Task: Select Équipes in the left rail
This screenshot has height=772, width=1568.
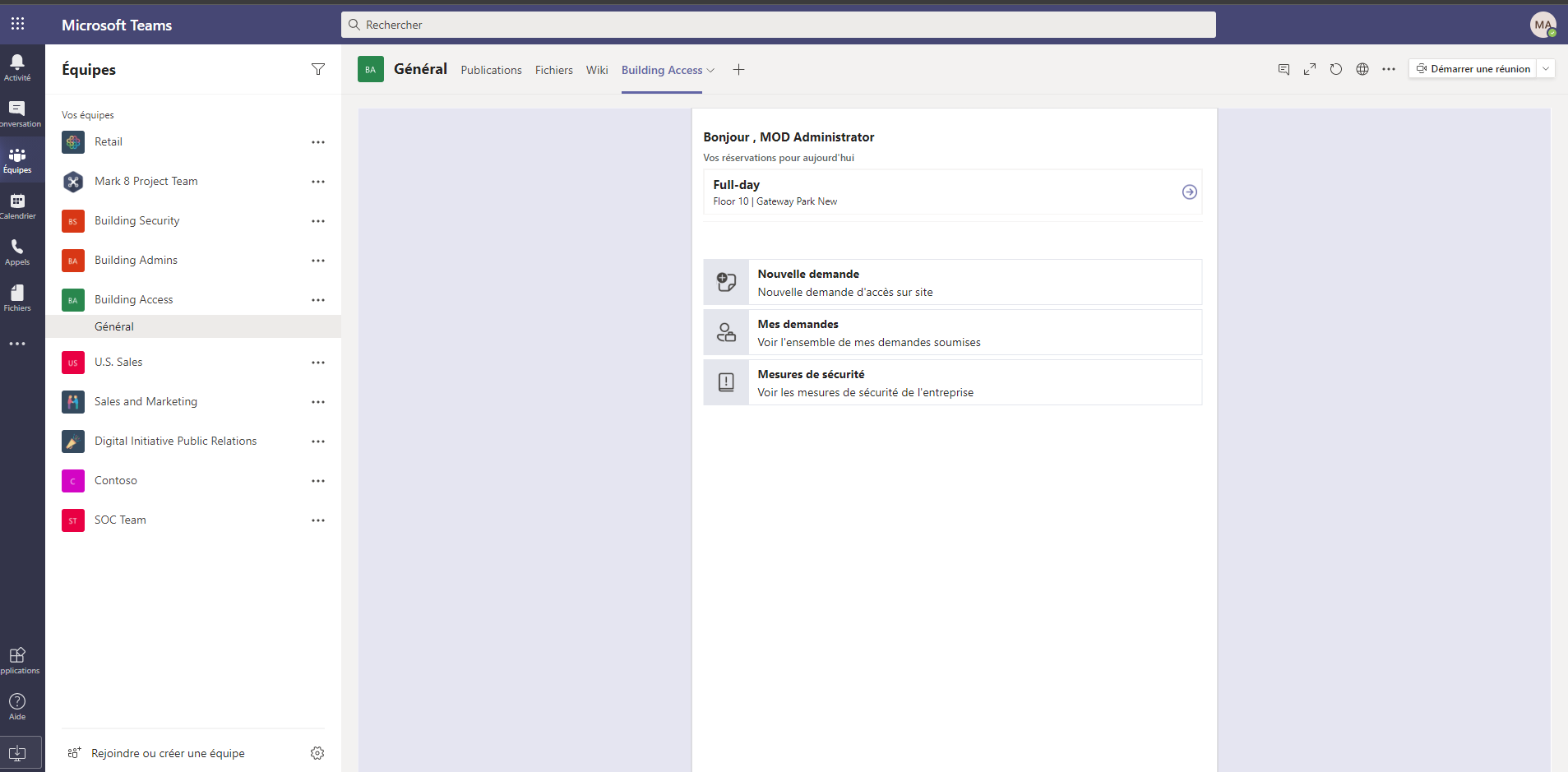Action: 17,160
